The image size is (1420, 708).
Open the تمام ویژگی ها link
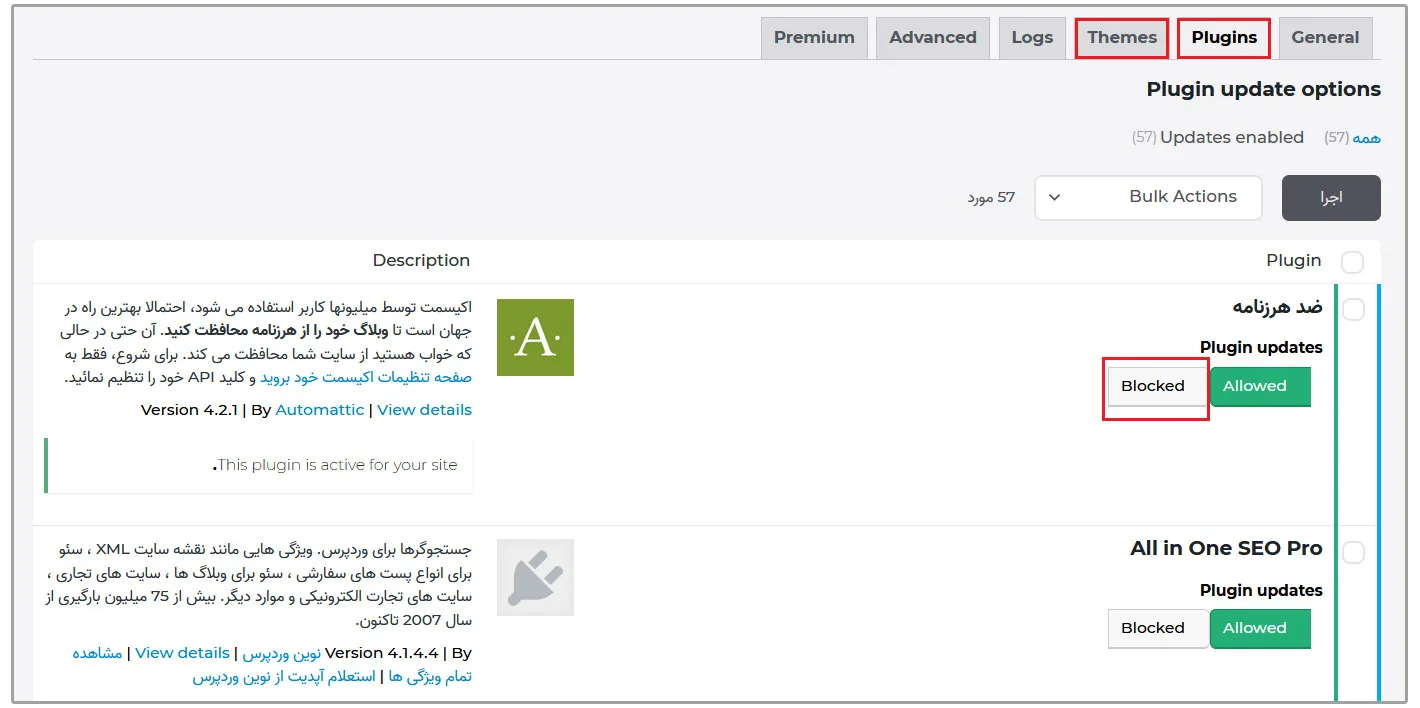[x=430, y=677]
